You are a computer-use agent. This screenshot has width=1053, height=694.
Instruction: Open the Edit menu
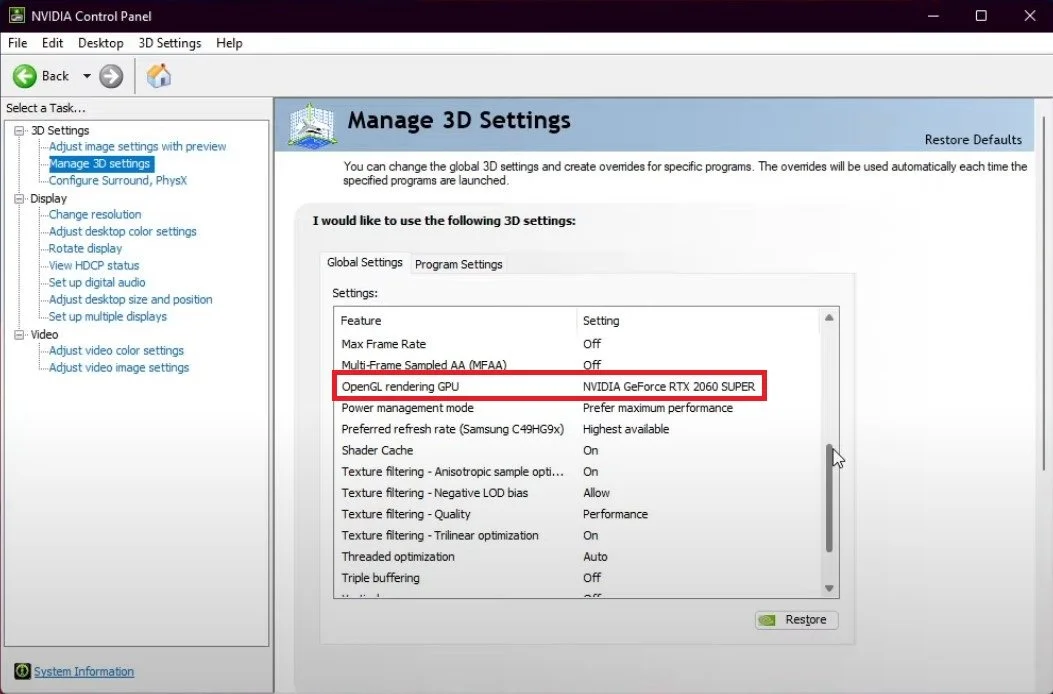[x=52, y=43]
